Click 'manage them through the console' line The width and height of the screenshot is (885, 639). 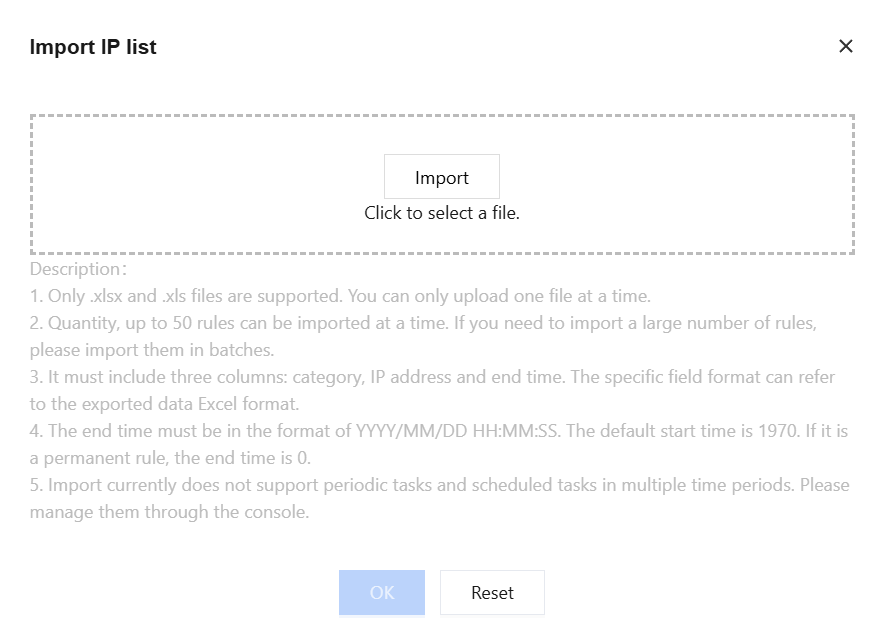tap(168, 512)
